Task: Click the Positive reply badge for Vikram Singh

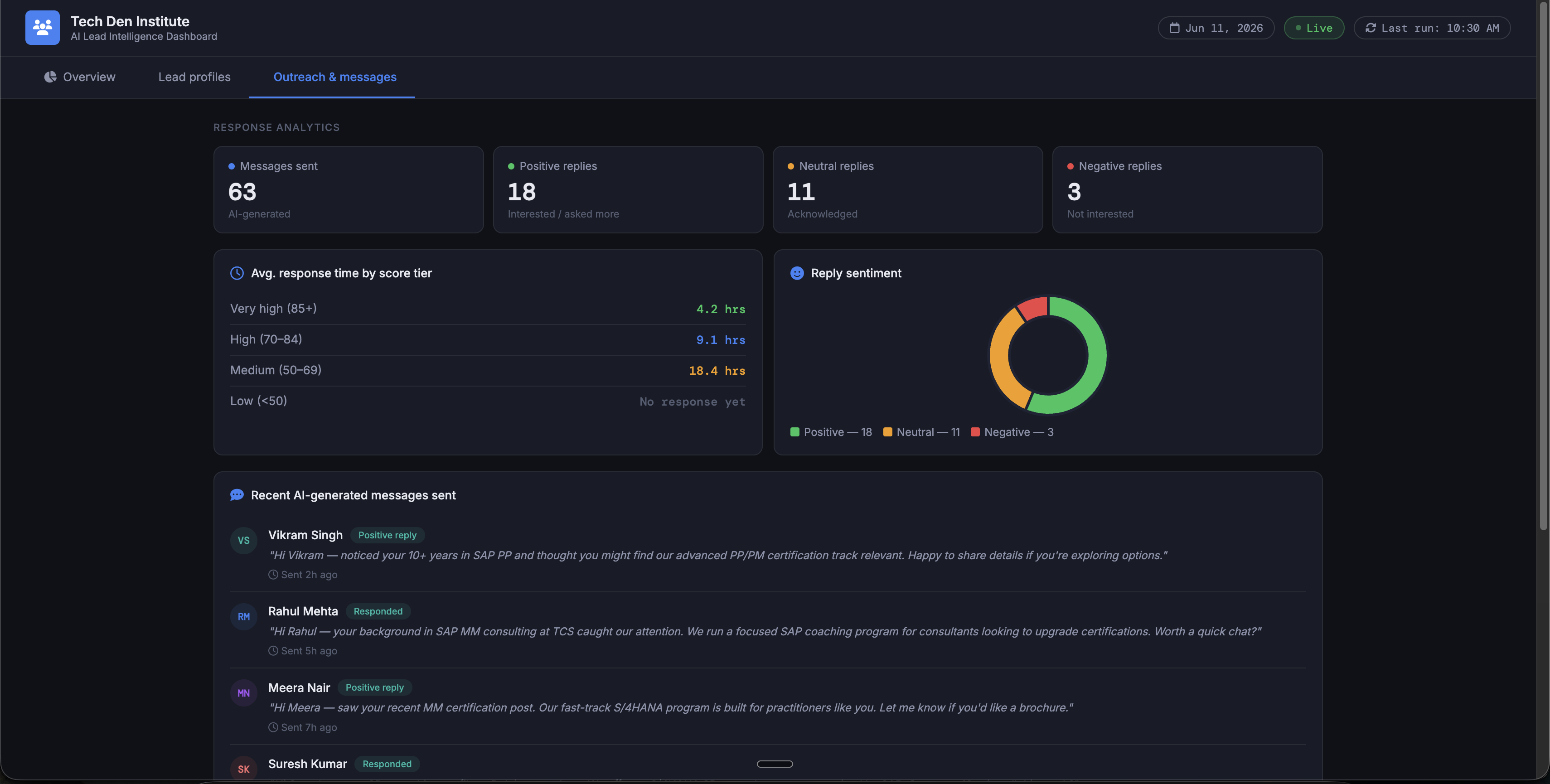Action: pos(387,536)
